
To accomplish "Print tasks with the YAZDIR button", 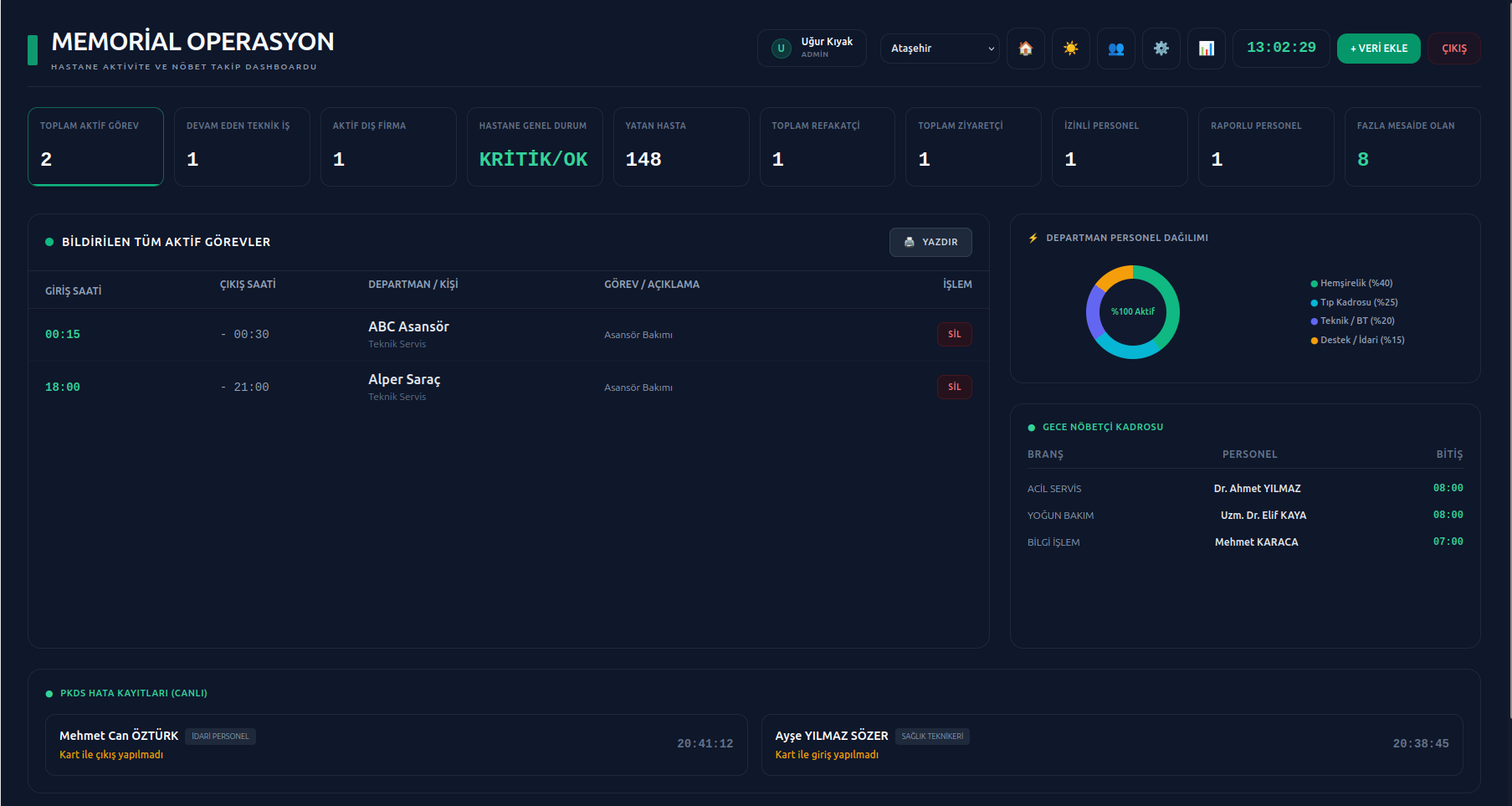I will point(930,242).
